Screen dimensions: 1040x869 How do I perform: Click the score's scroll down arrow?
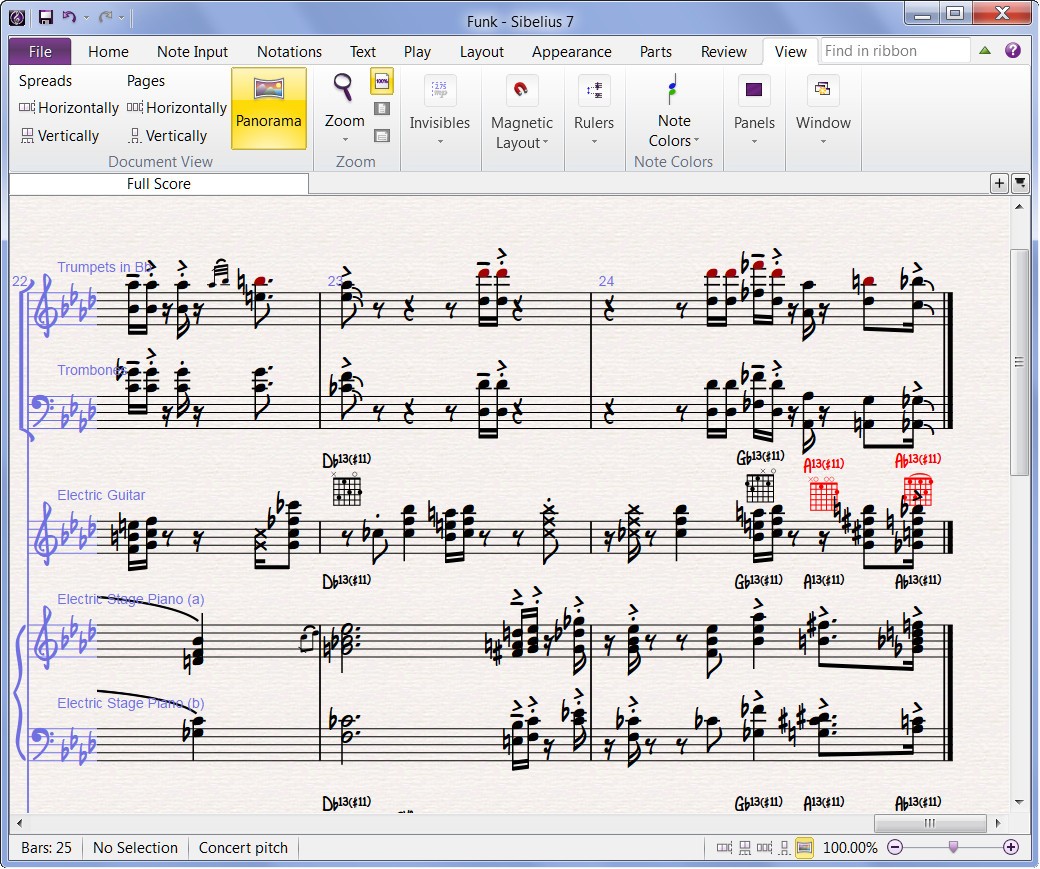tap(1019, 803)
